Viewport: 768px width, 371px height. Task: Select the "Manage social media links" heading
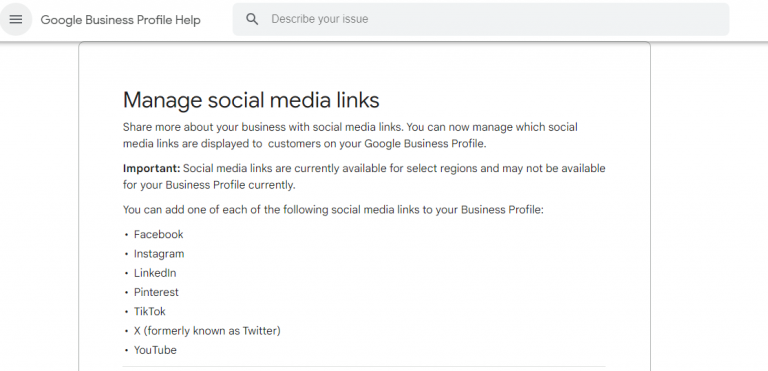coord(251,100)
